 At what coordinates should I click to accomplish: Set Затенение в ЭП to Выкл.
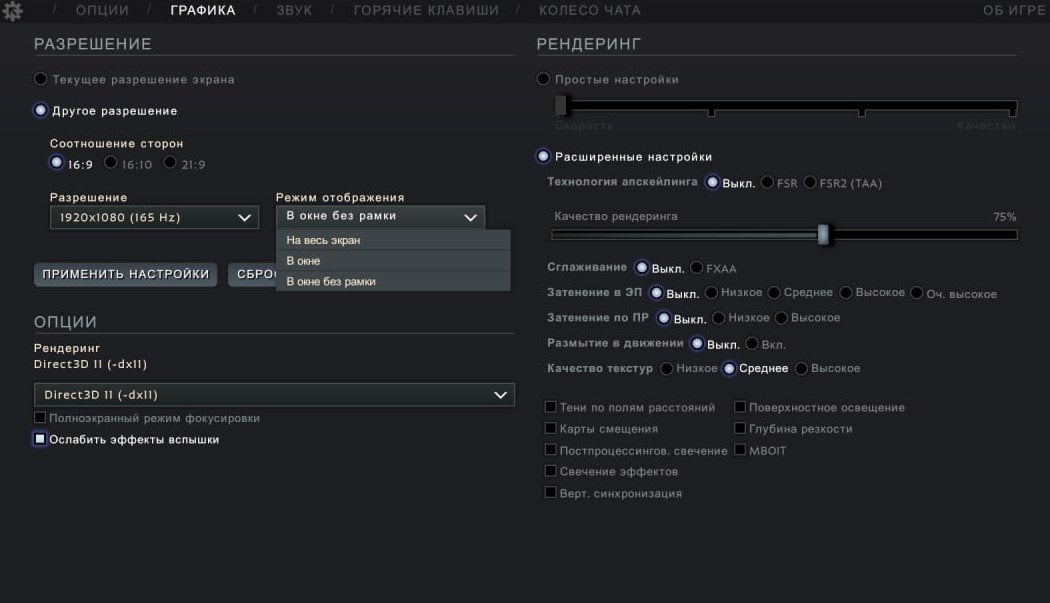pos(656,293)
